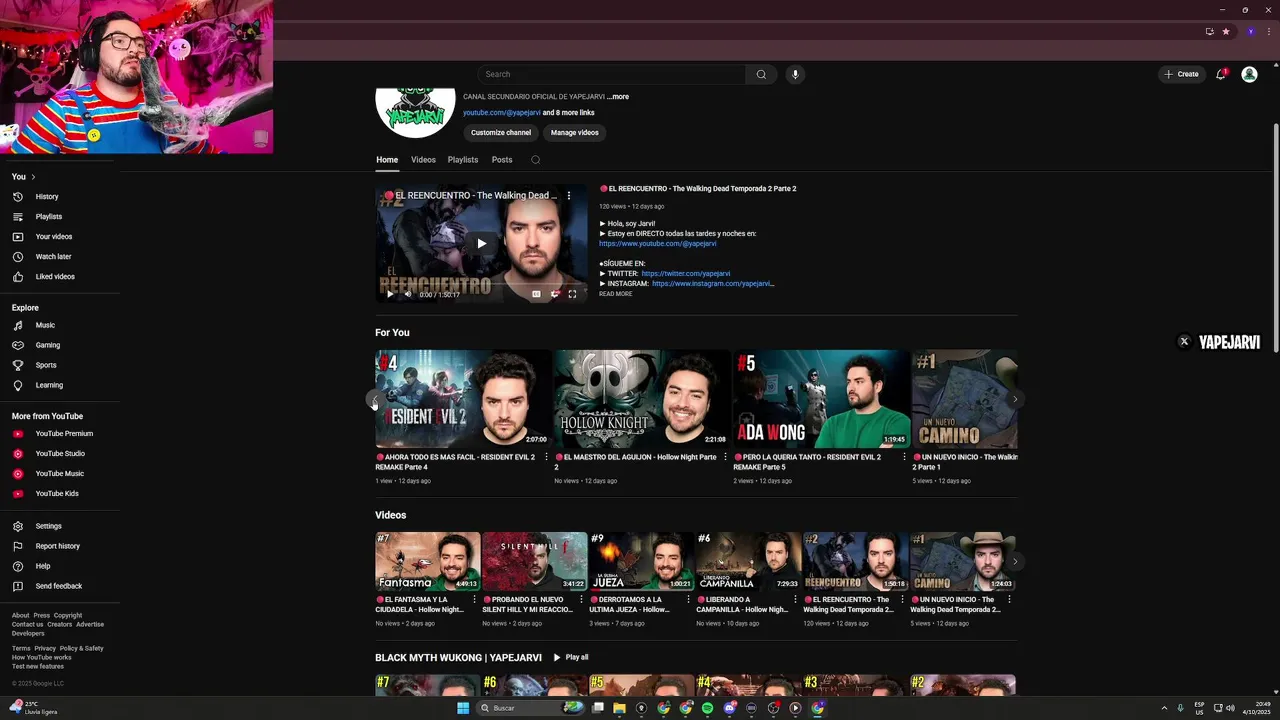Viewport: 1280px width, 720px height.
Task: Open YouTube Studio
Action: coord(60,454)
